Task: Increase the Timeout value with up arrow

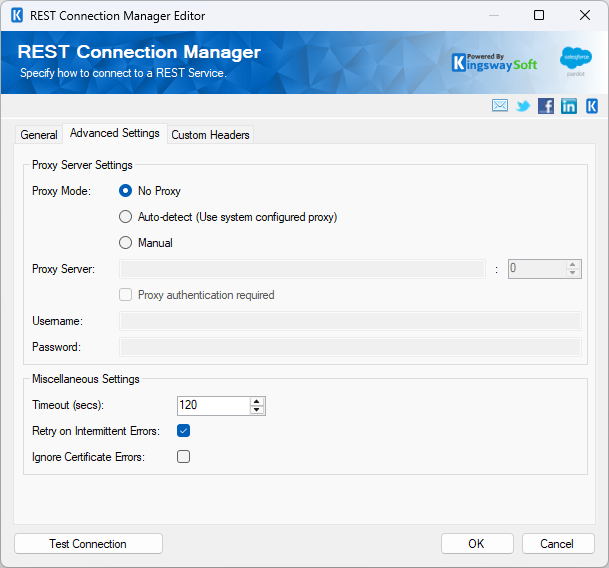Action: tap(257, 402)
